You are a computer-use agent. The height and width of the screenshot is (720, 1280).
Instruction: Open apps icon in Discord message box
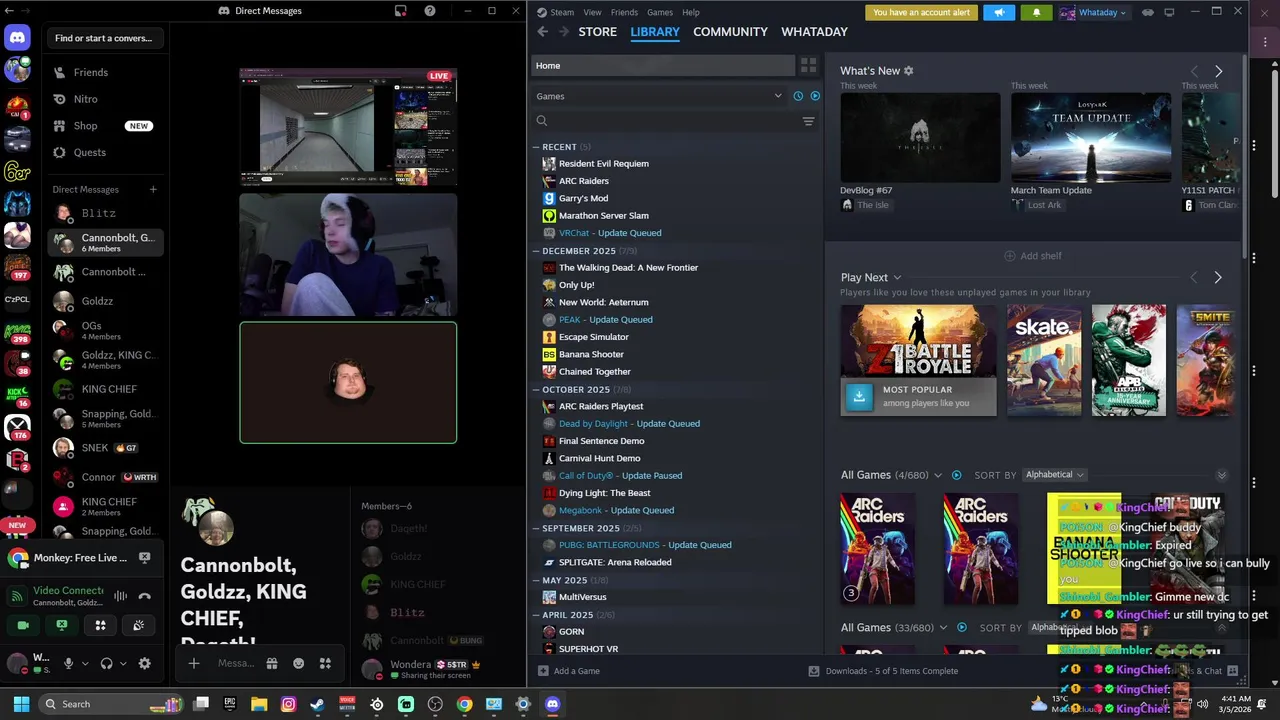pos(325,663)
